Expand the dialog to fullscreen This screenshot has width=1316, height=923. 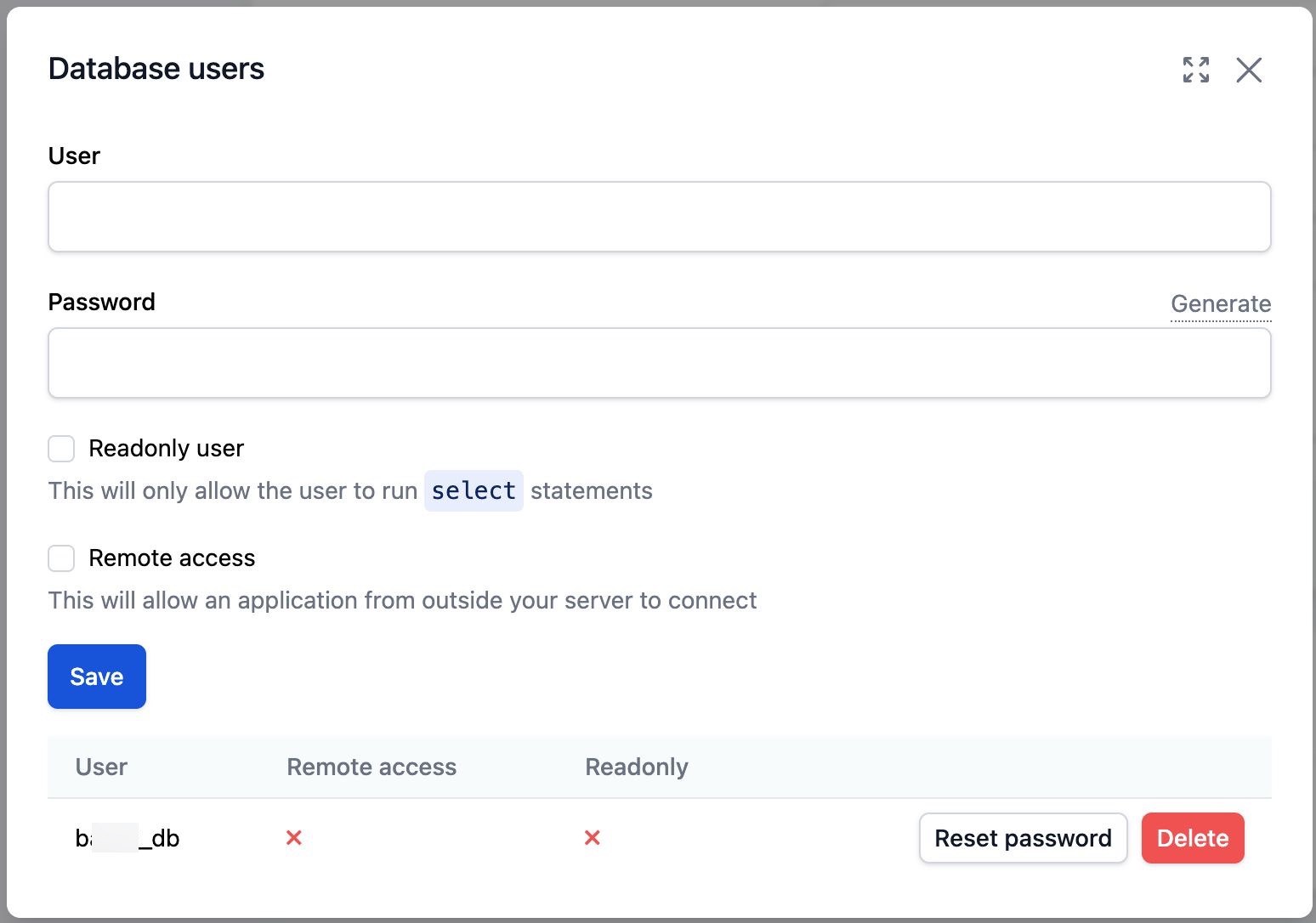pos(1196,70)
